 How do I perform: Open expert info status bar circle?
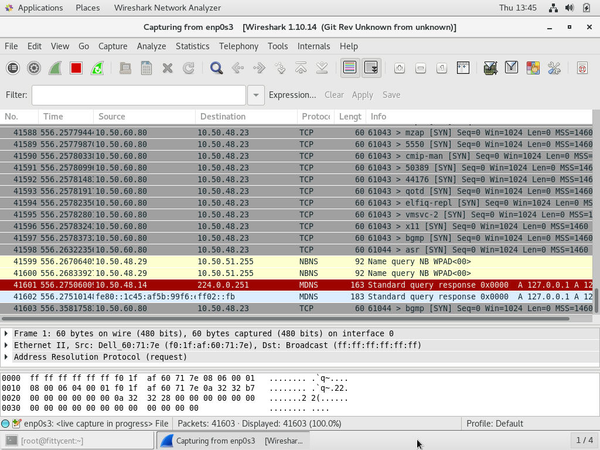pos(5,424)
